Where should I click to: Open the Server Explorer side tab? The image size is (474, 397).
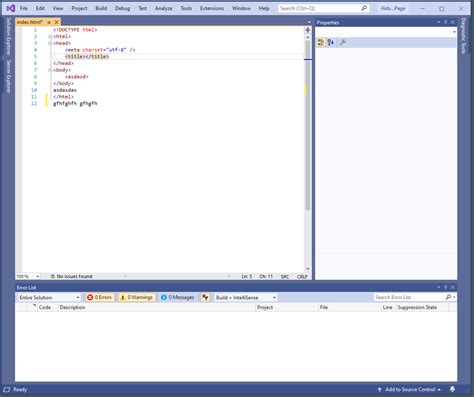tap(9, 76)
